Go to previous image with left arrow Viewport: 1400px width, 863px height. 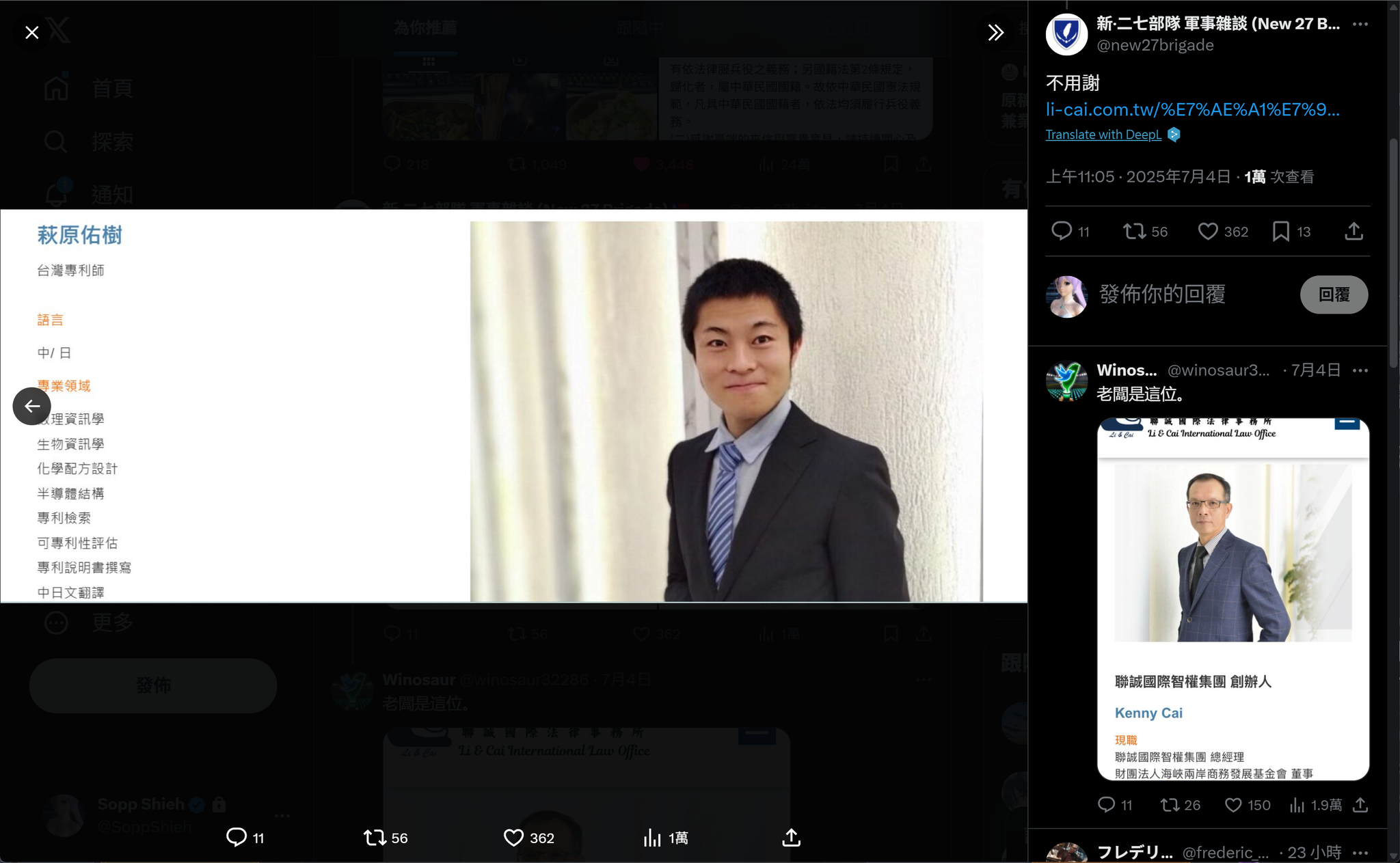point(31,406)
